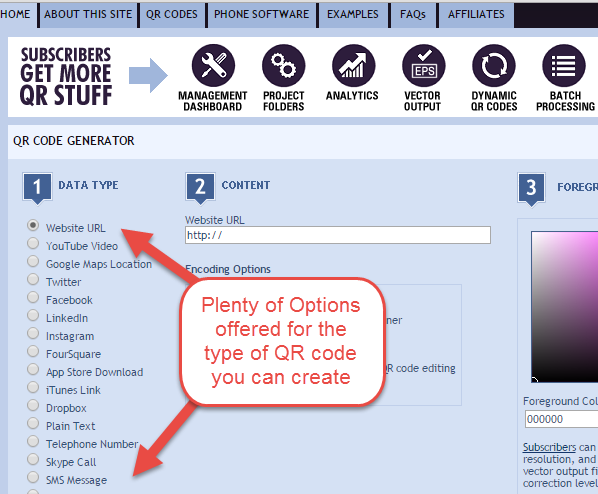Select the FourSquare radio button
598x494 pixels.
click(33, 351)
